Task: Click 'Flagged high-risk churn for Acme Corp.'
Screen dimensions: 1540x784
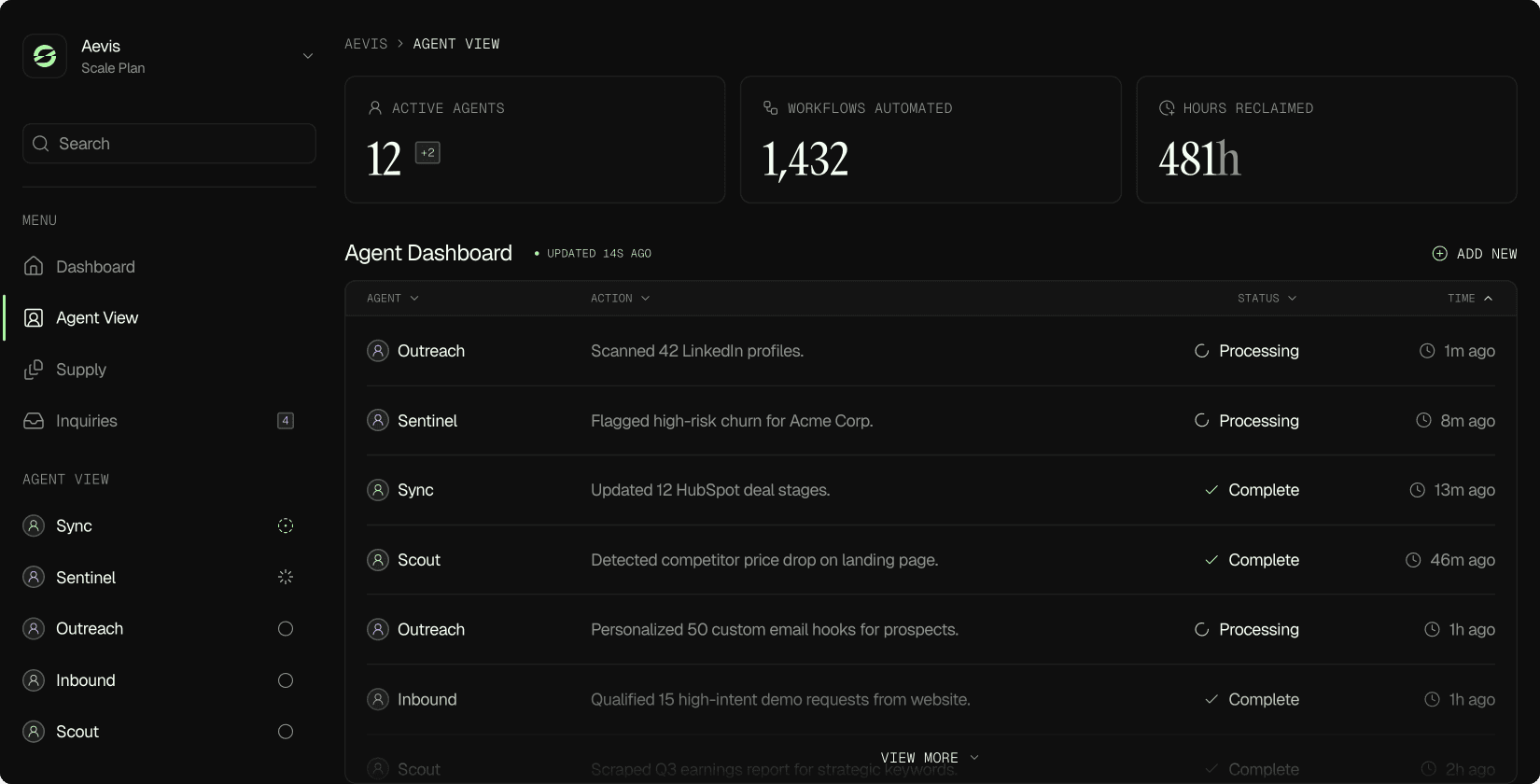Action: coord(732,421)
